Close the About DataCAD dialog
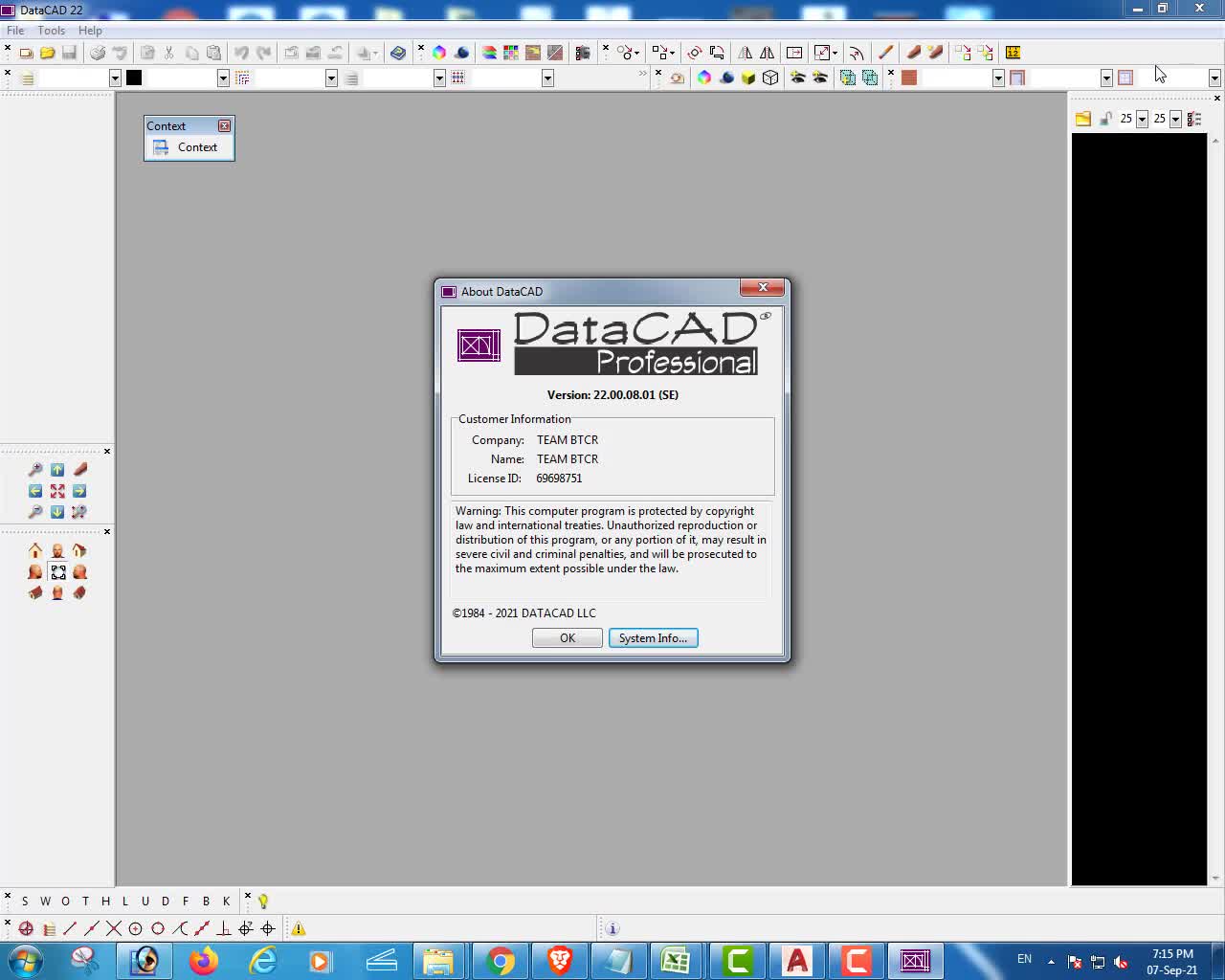1225x980 pixels. click(x=763, y=287)
